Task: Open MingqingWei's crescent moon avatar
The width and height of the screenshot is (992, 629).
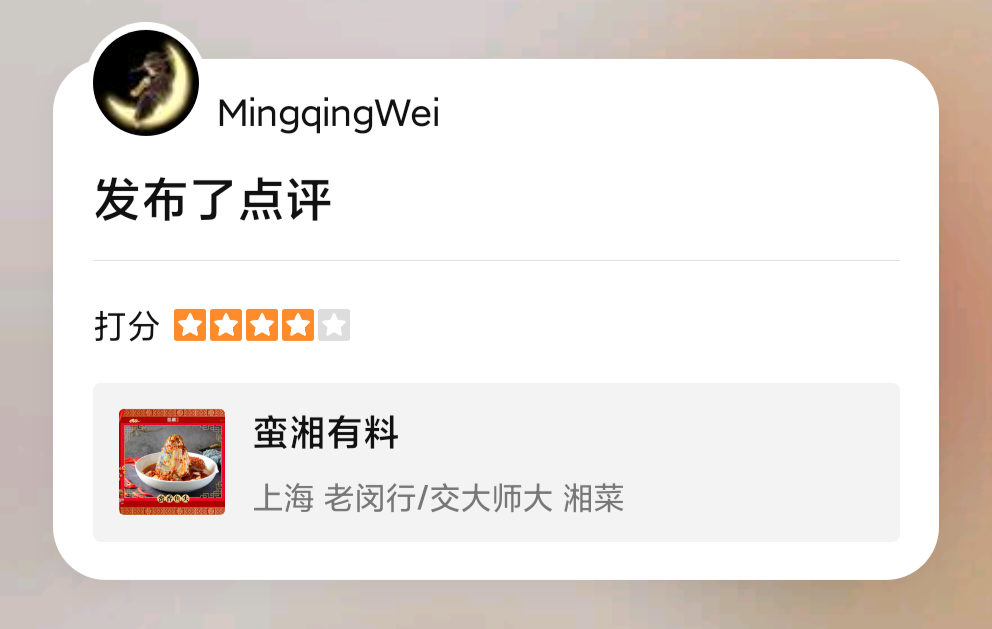Action: (146, 83)
